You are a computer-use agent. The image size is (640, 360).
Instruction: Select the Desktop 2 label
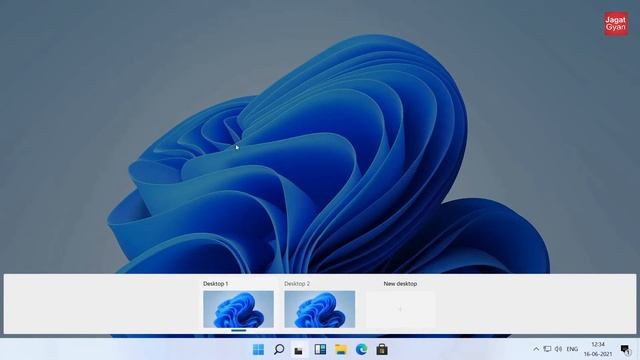[297, 284]
